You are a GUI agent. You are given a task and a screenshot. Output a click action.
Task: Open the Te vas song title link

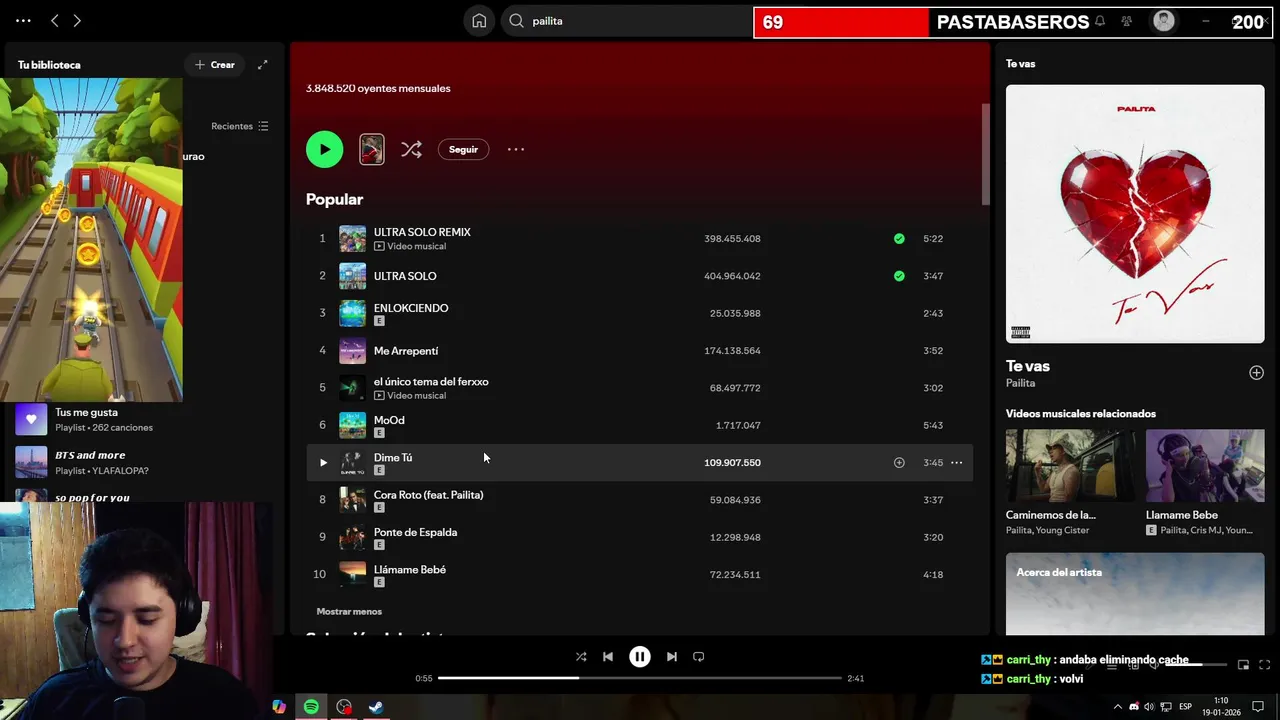(1028, 366)
